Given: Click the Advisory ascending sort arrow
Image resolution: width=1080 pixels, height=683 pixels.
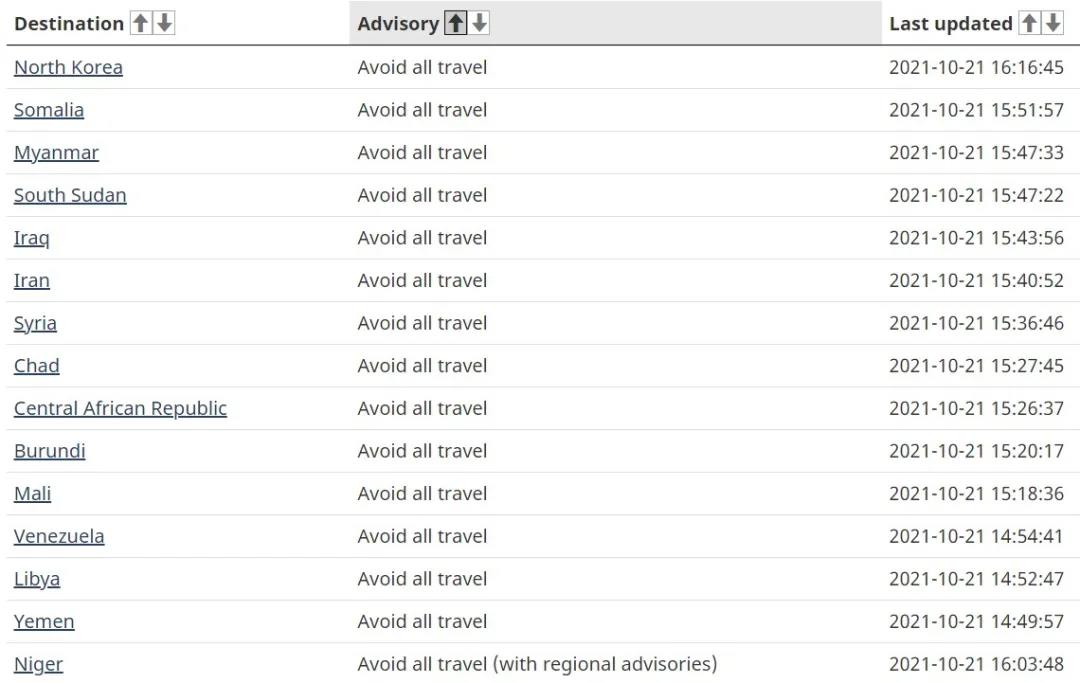Looking at the screenshot, I should pos(455,23).
